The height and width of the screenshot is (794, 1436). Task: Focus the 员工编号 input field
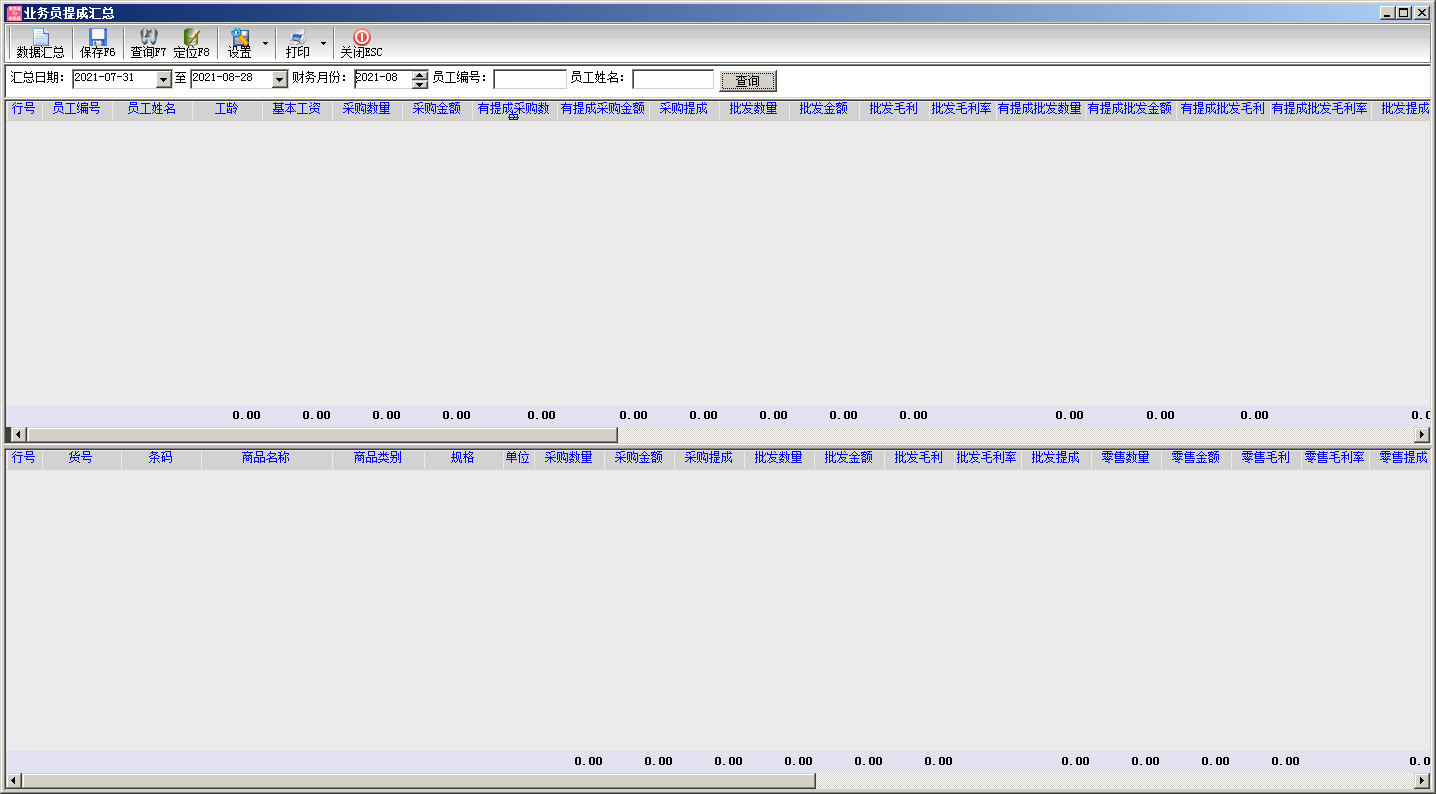point(529,79)
